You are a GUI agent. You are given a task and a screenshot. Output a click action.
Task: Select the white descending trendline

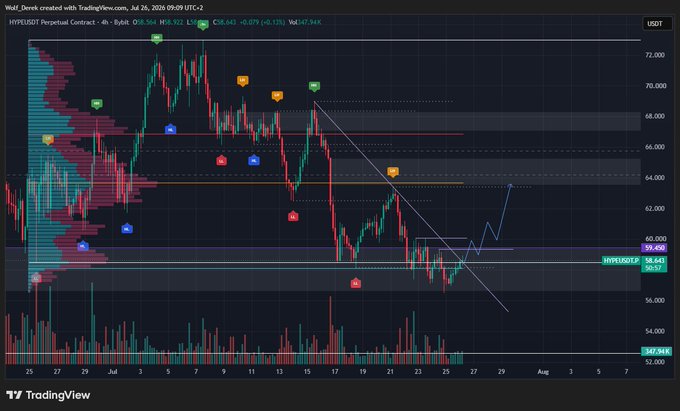[411, 206]
